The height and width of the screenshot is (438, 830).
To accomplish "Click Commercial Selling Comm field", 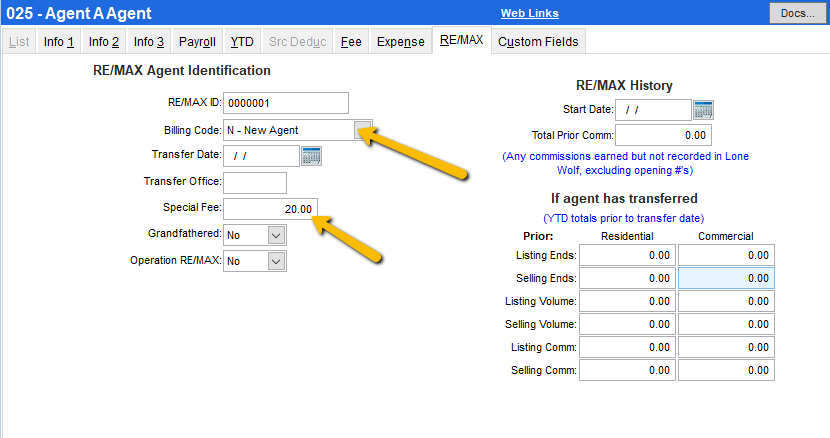I will tap(726, 370).
